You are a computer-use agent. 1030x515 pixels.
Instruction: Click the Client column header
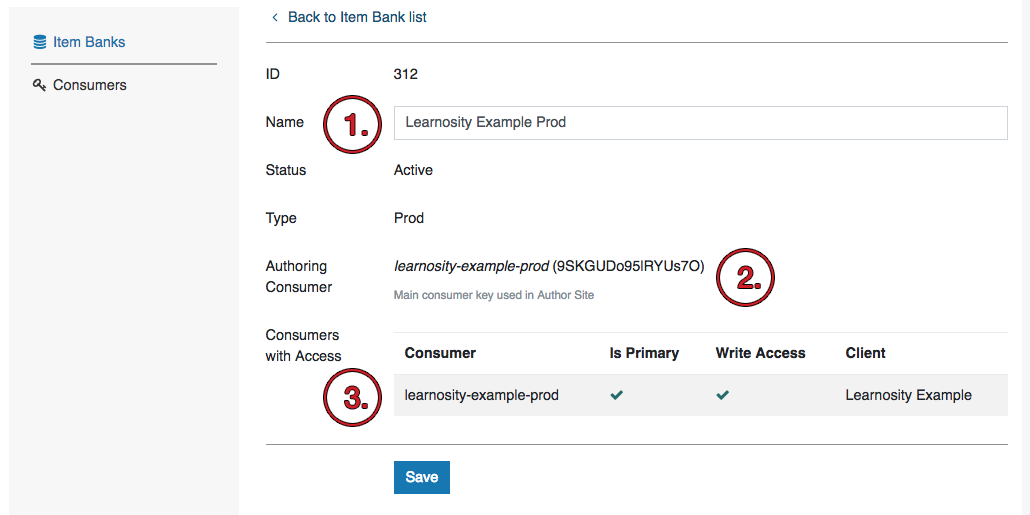tap(865, 353)
